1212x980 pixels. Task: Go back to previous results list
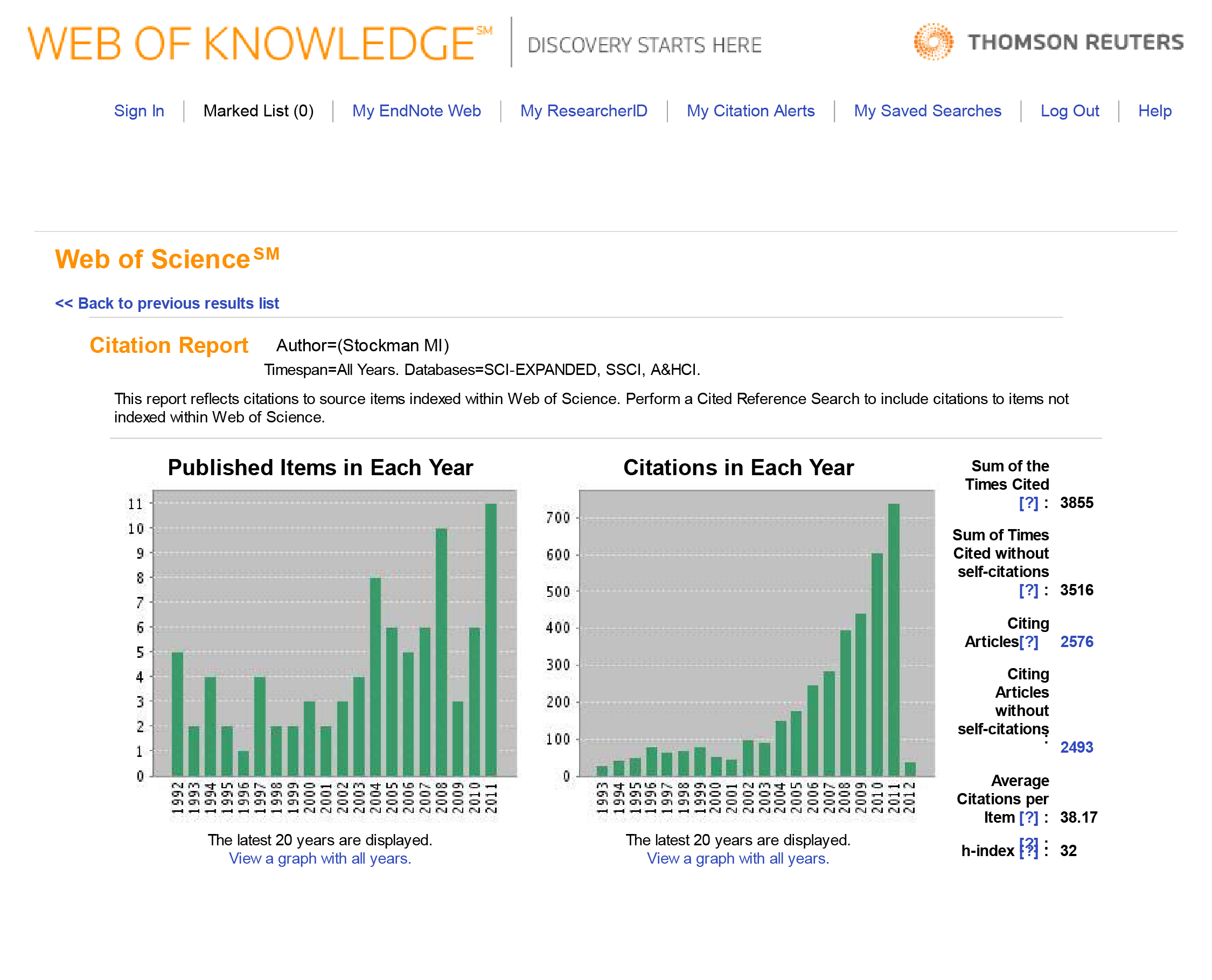click(x=167, y=303)
